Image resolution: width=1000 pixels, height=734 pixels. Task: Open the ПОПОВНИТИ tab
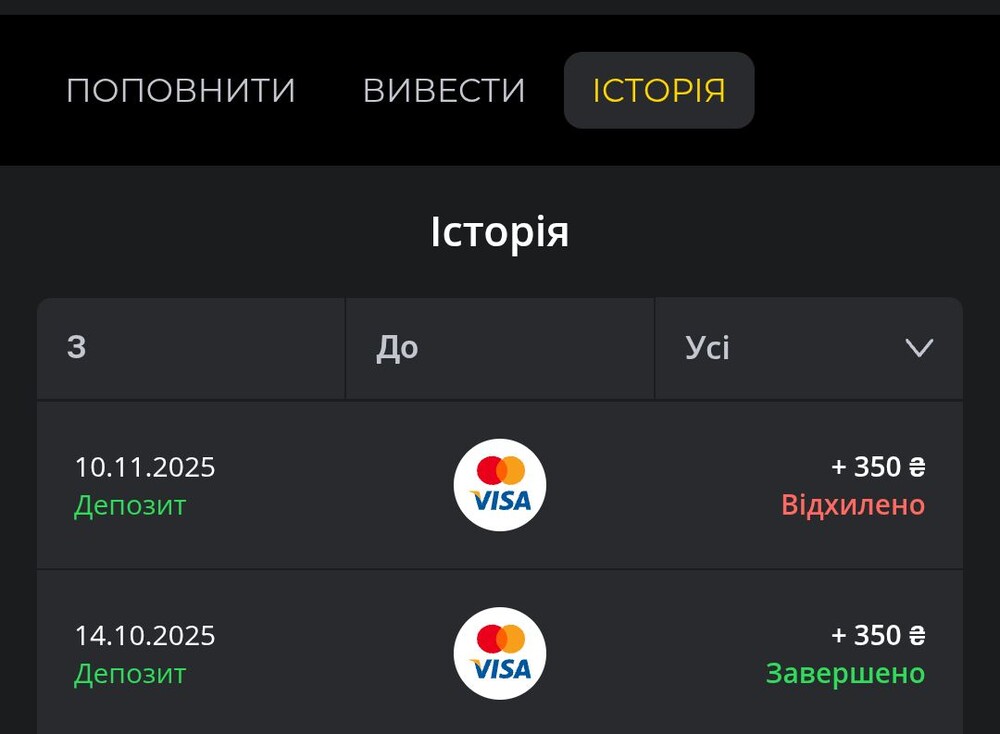181,91
